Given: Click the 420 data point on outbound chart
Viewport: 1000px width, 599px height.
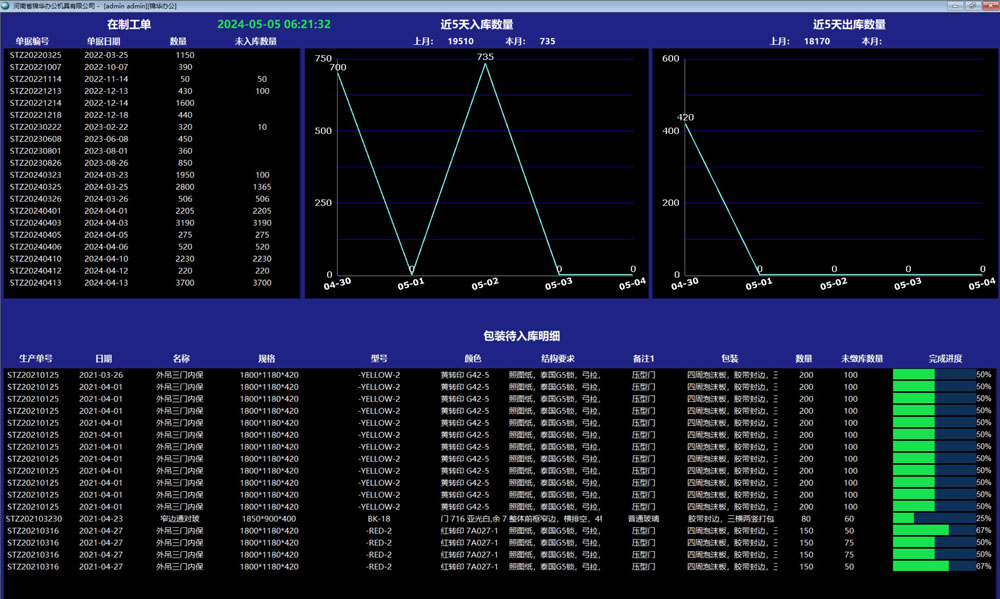Looking at the screenshot, I should point(685,124).
